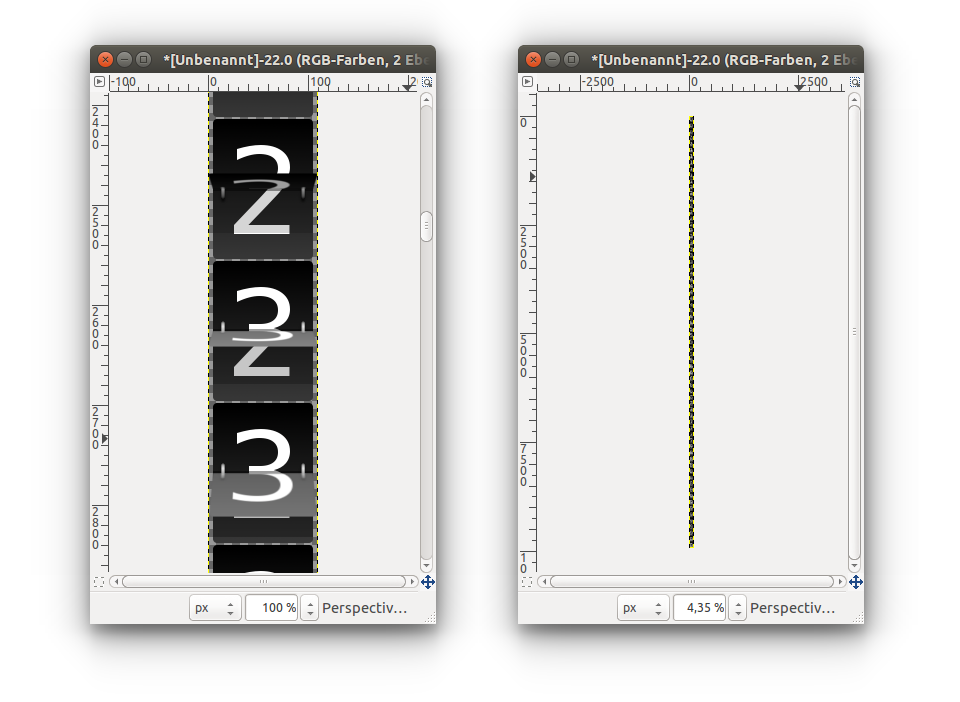Click the scroll up arrow in the right window
The image size is (960, 702).
click(x=855, y=99)
